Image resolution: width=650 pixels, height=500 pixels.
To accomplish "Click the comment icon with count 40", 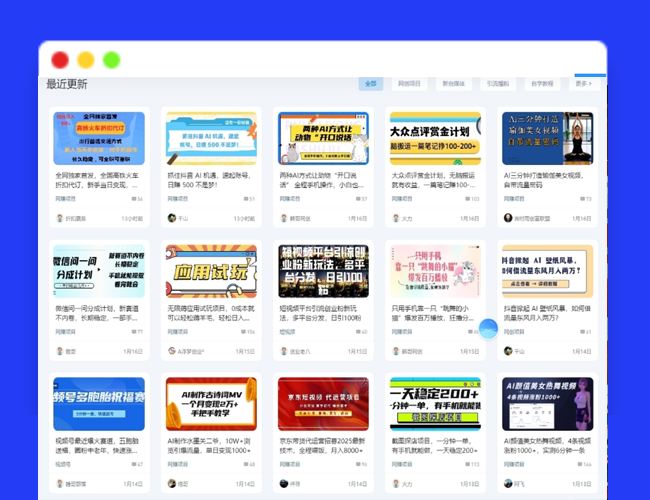I will (x=359, y=332).
